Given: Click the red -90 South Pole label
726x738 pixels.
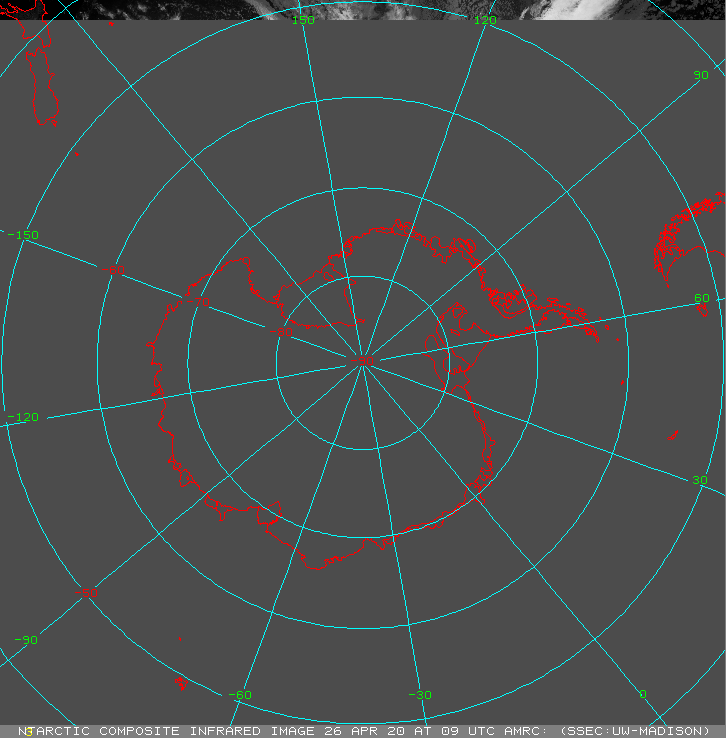Looking at the screenshot, I should pos(362,361).
